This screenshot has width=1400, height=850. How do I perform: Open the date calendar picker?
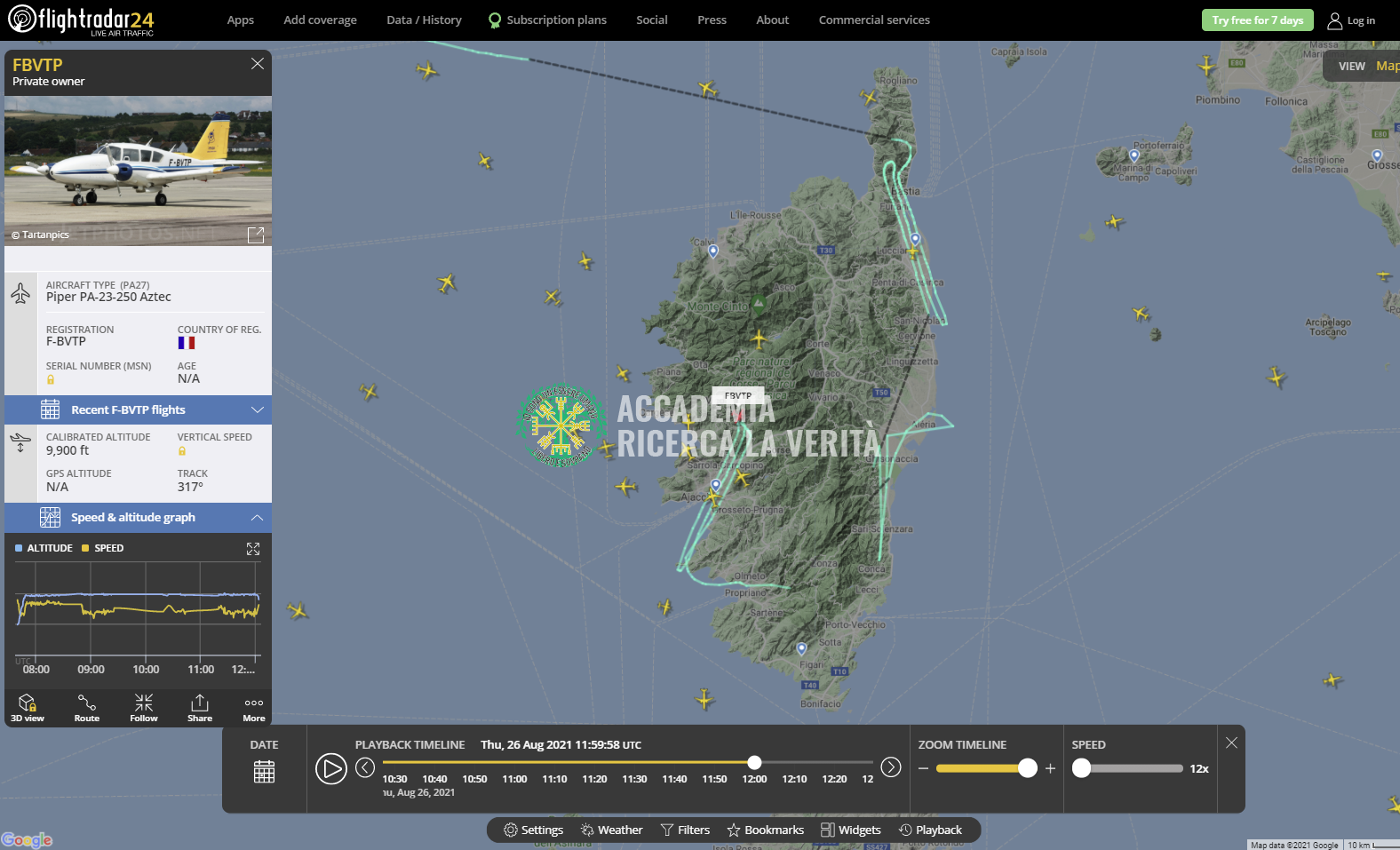pyautogui.click(x=264, y=771)
